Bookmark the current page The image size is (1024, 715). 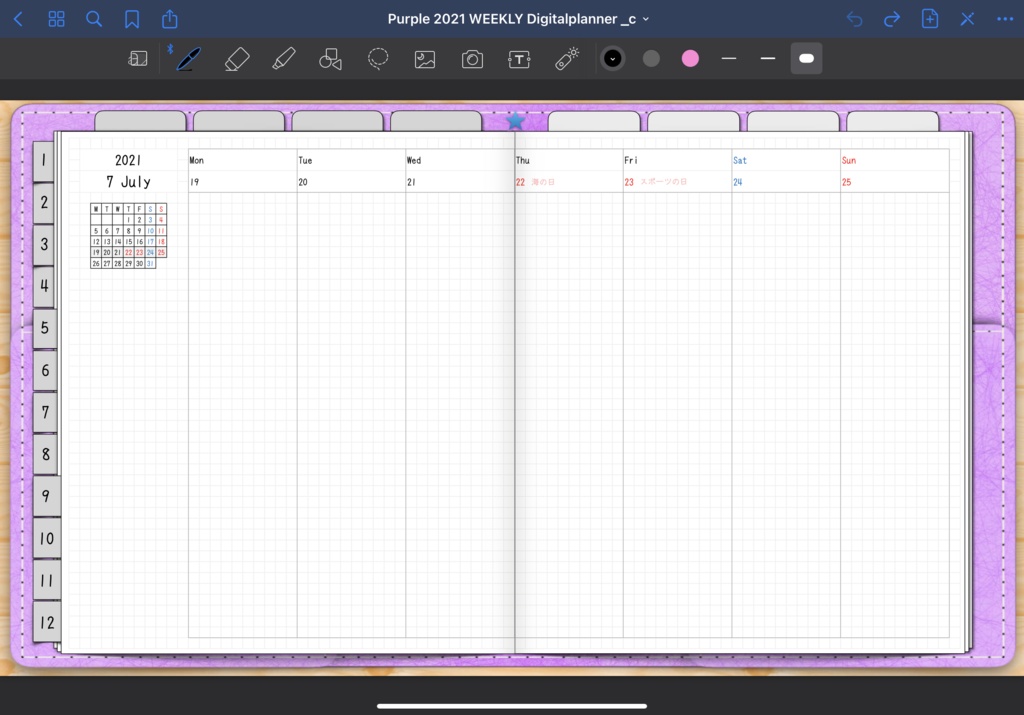click(132, 19)
